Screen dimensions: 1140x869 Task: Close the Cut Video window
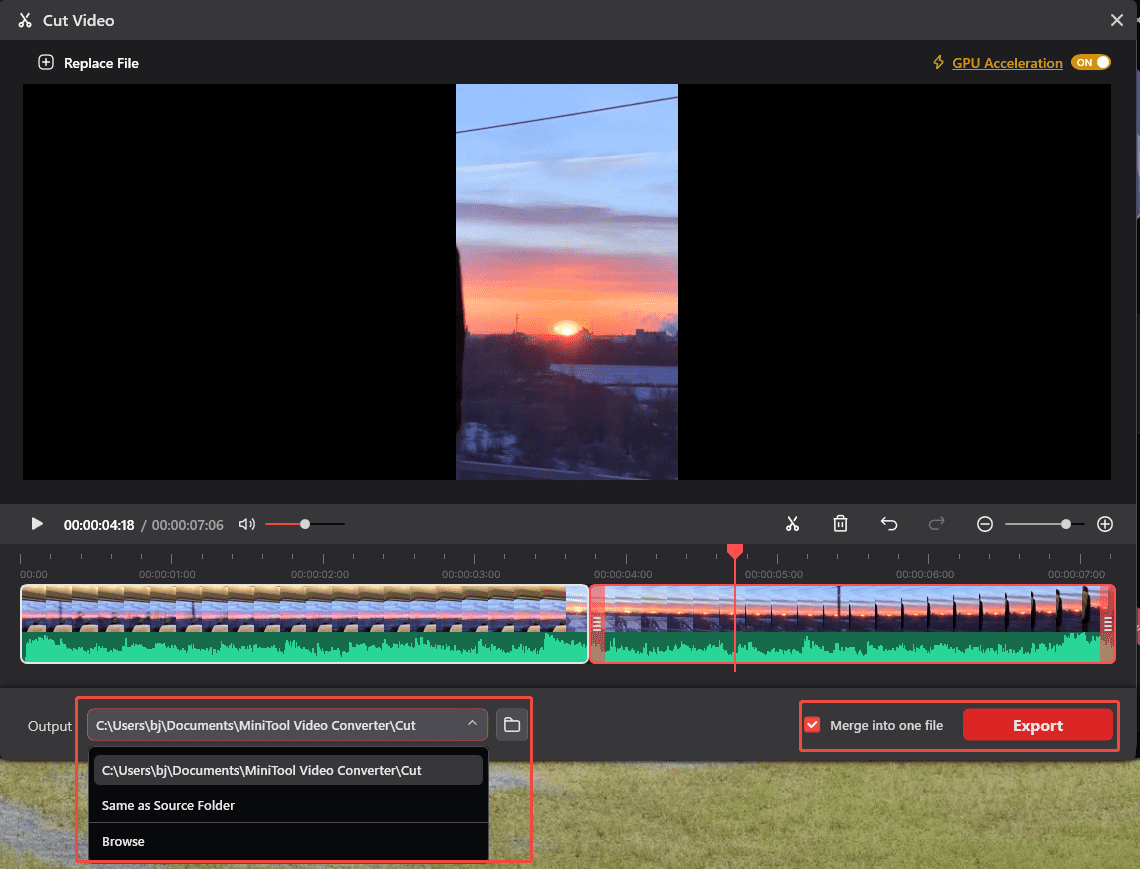pyautogui.click(x=1117, y=20)
